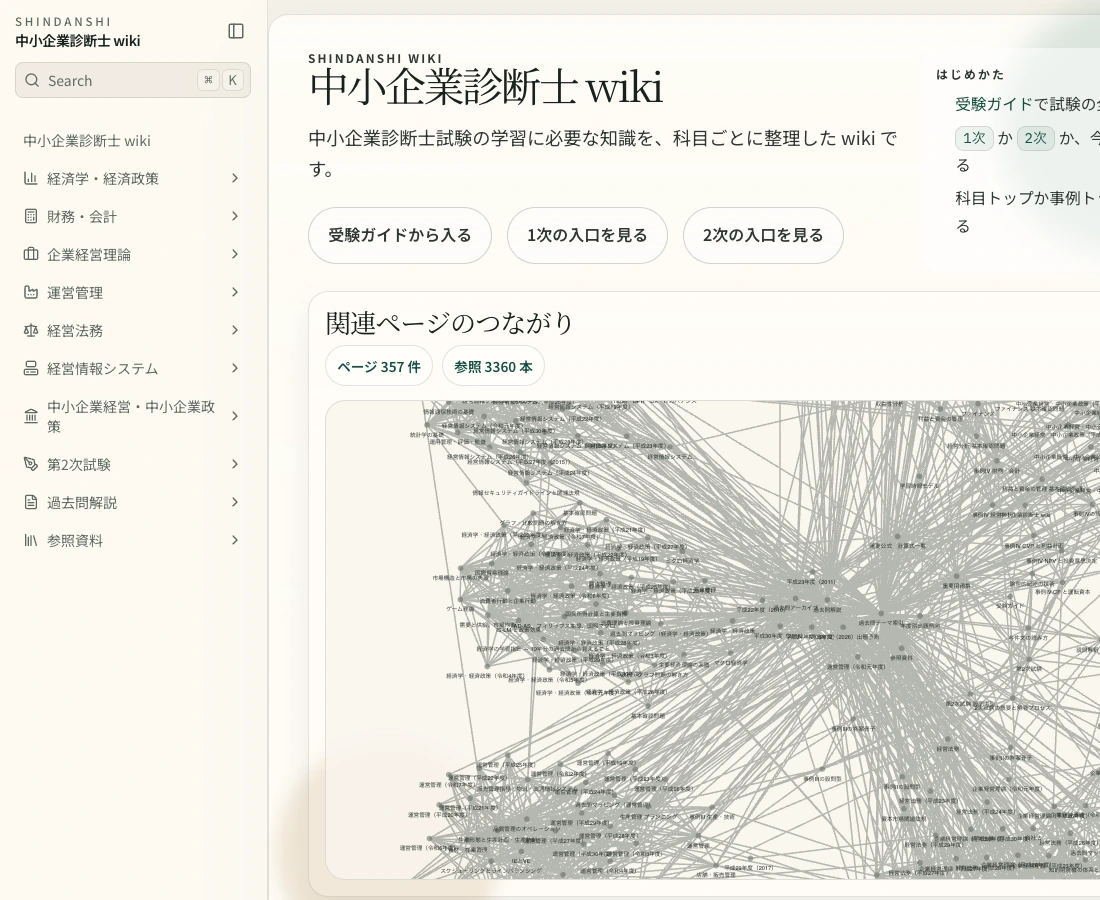Focus the Search input field
The width and height of the screenshot is (1100, 900).
click(133, 80)
